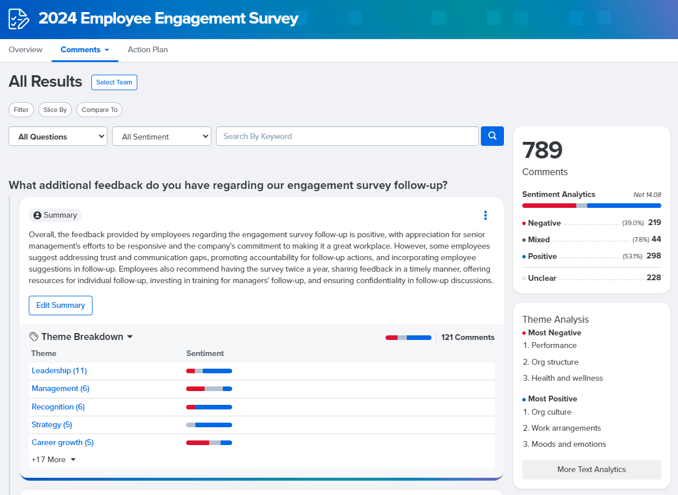Open the All Sentiment dropdown
Viewport: 678px width, 495px height.
tap(161, 136)
